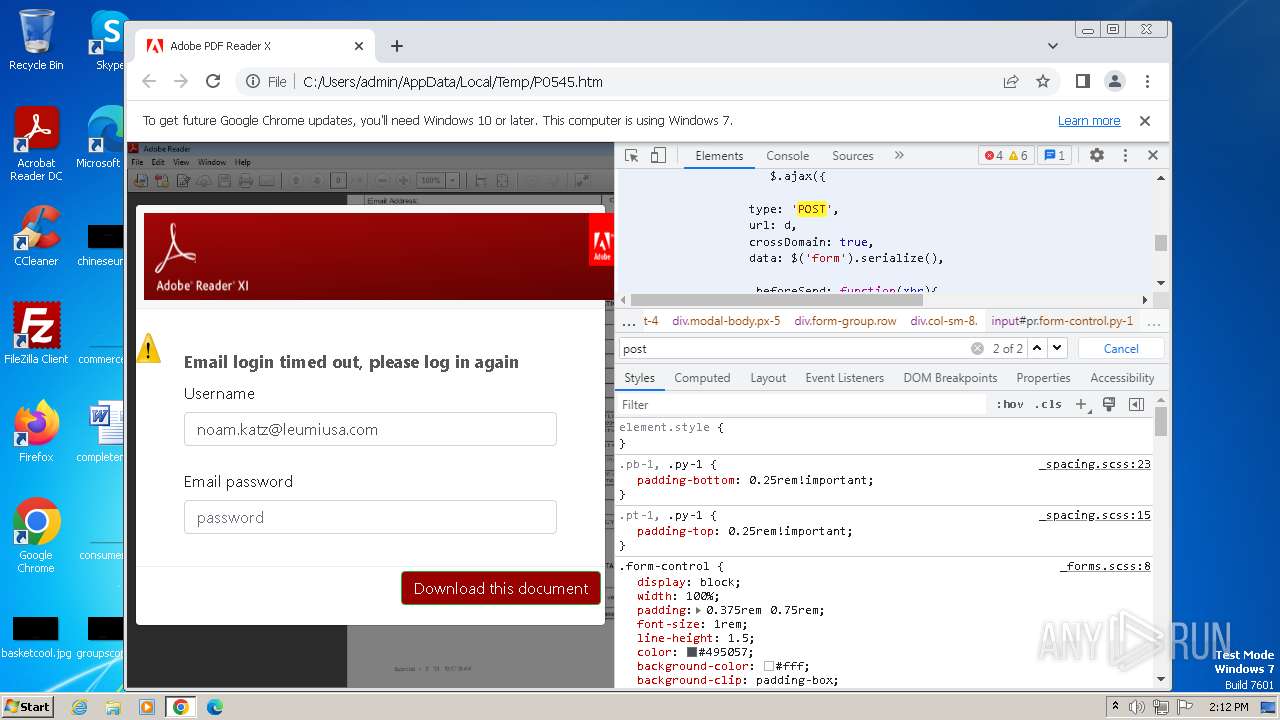Open File Explorer from taskbar

coord(113,707)
